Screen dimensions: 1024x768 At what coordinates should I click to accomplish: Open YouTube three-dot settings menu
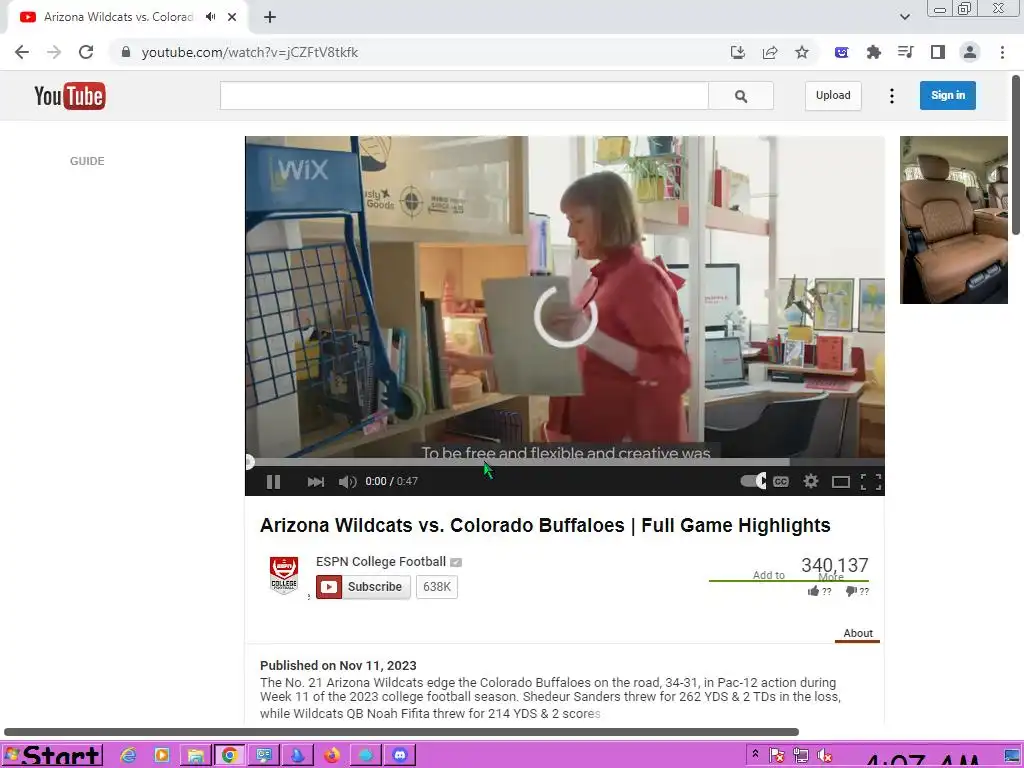tap(892, 96)
